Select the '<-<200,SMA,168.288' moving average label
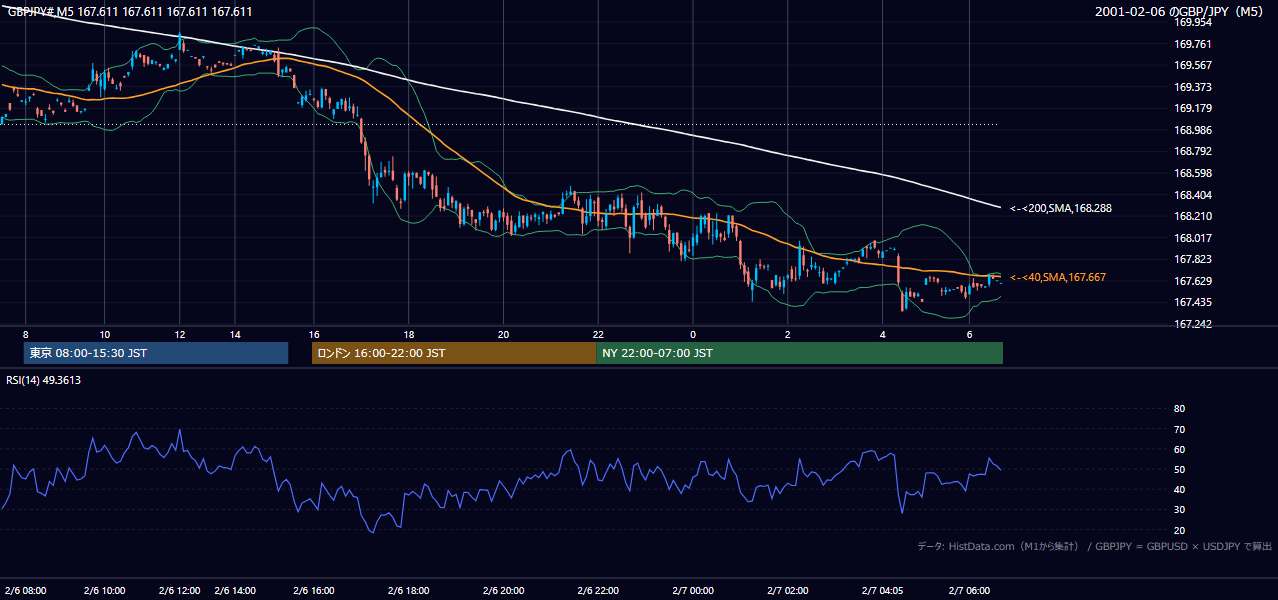Screen dimensions: 1278x600 tap(1061, 209)
